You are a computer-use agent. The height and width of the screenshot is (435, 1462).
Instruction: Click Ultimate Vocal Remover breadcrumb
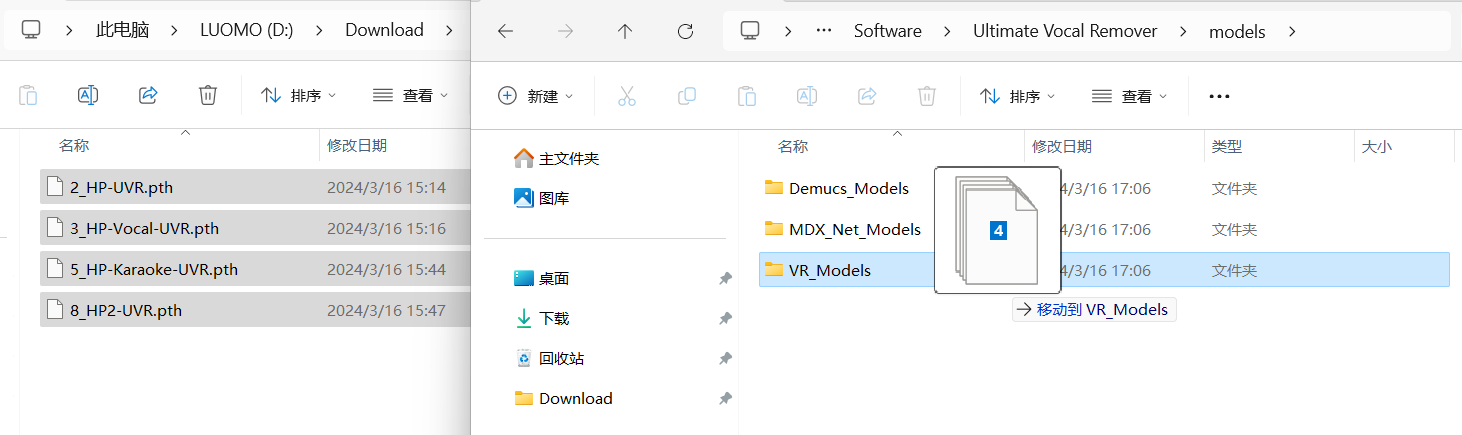1065,31
